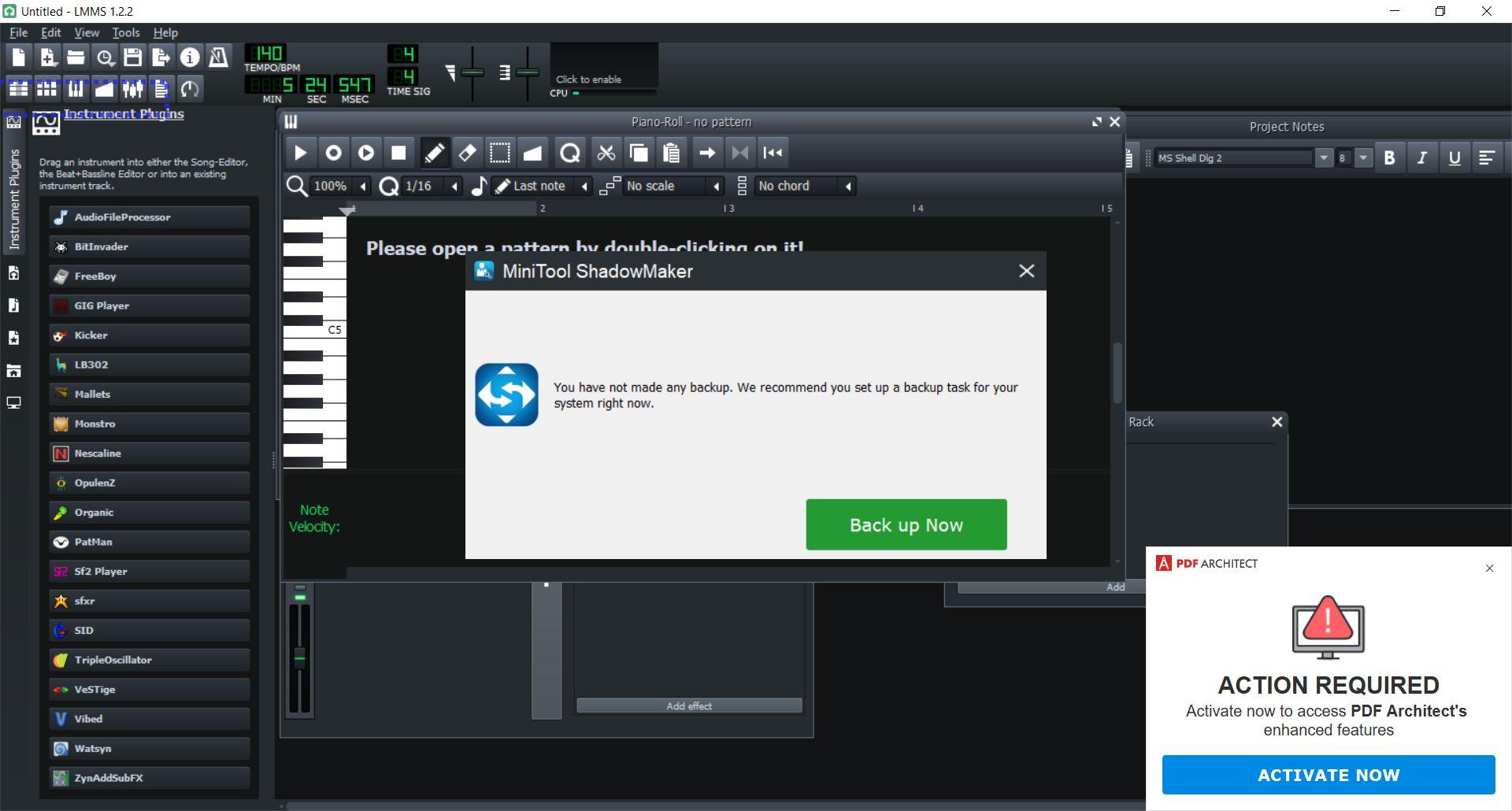Adjust the master pitch slider
The width and height of the screenshot is (1512, 811).
coord(528,72)
